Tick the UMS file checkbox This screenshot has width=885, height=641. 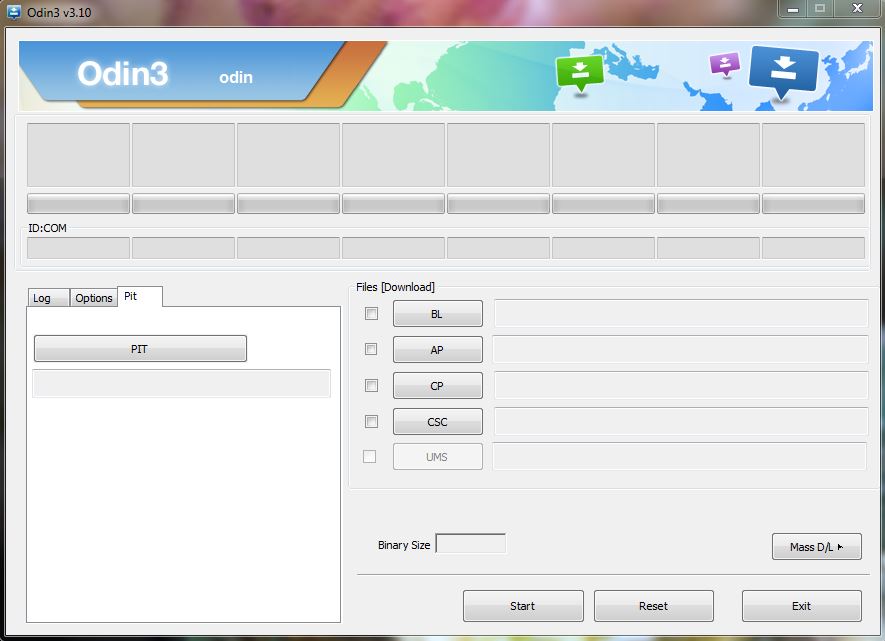[x=370, y=456]
